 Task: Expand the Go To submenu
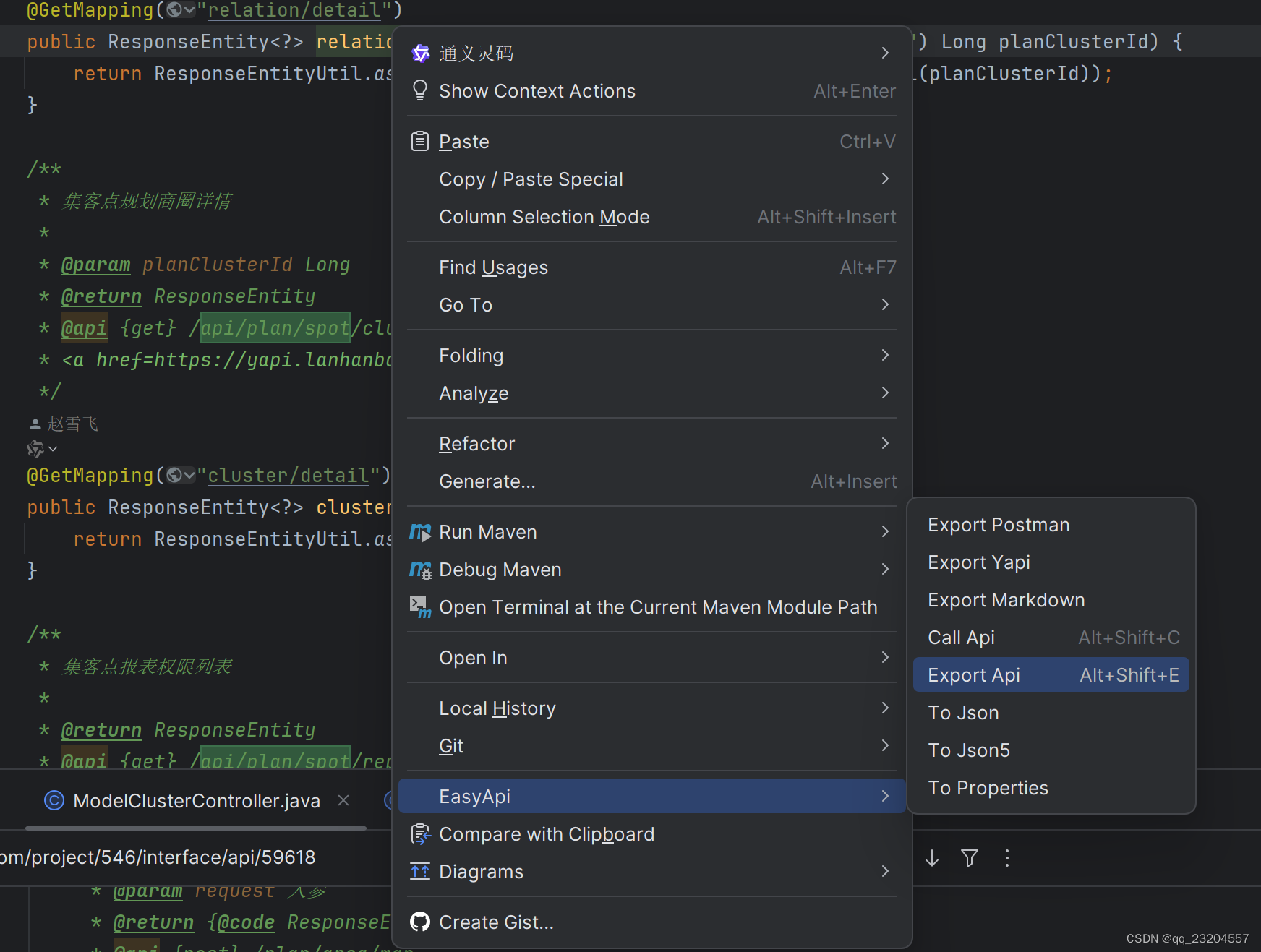pyautogui.click(x=885, y=304)
